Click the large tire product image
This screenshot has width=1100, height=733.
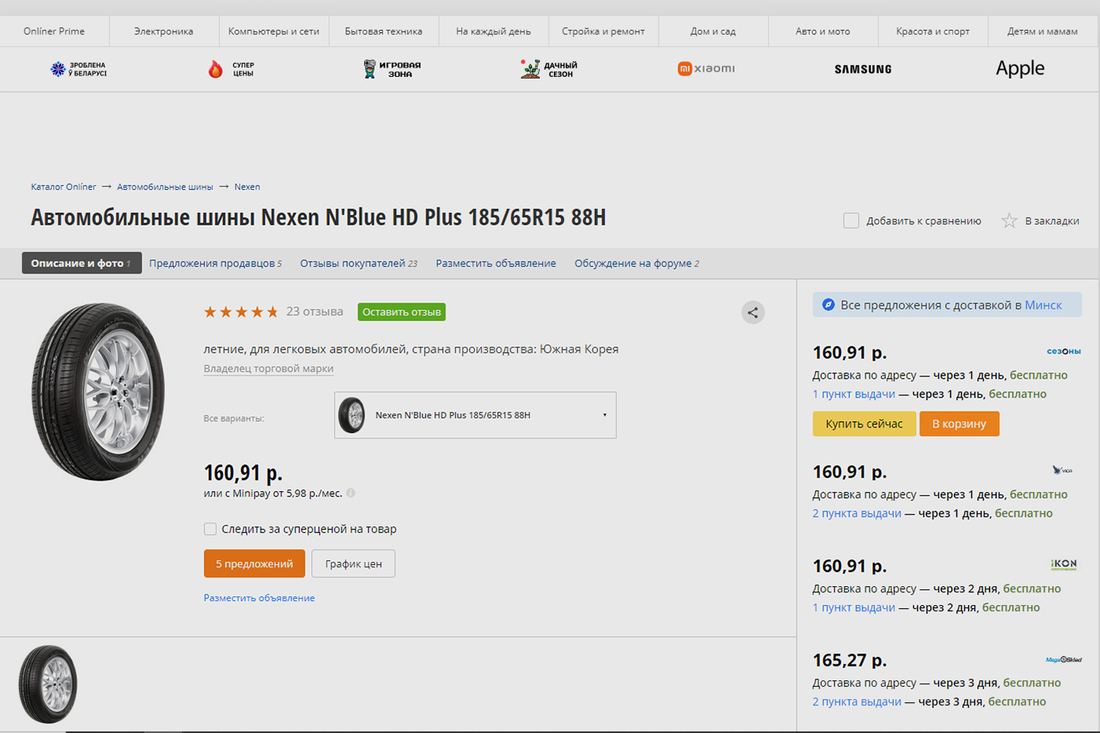(98, 391)
